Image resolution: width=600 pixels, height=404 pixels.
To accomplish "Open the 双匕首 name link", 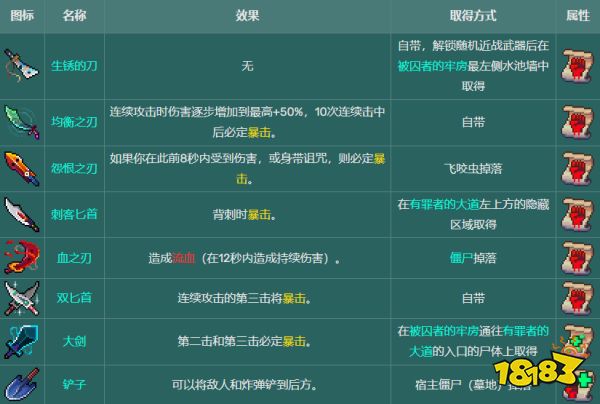I will click(74, 298).
